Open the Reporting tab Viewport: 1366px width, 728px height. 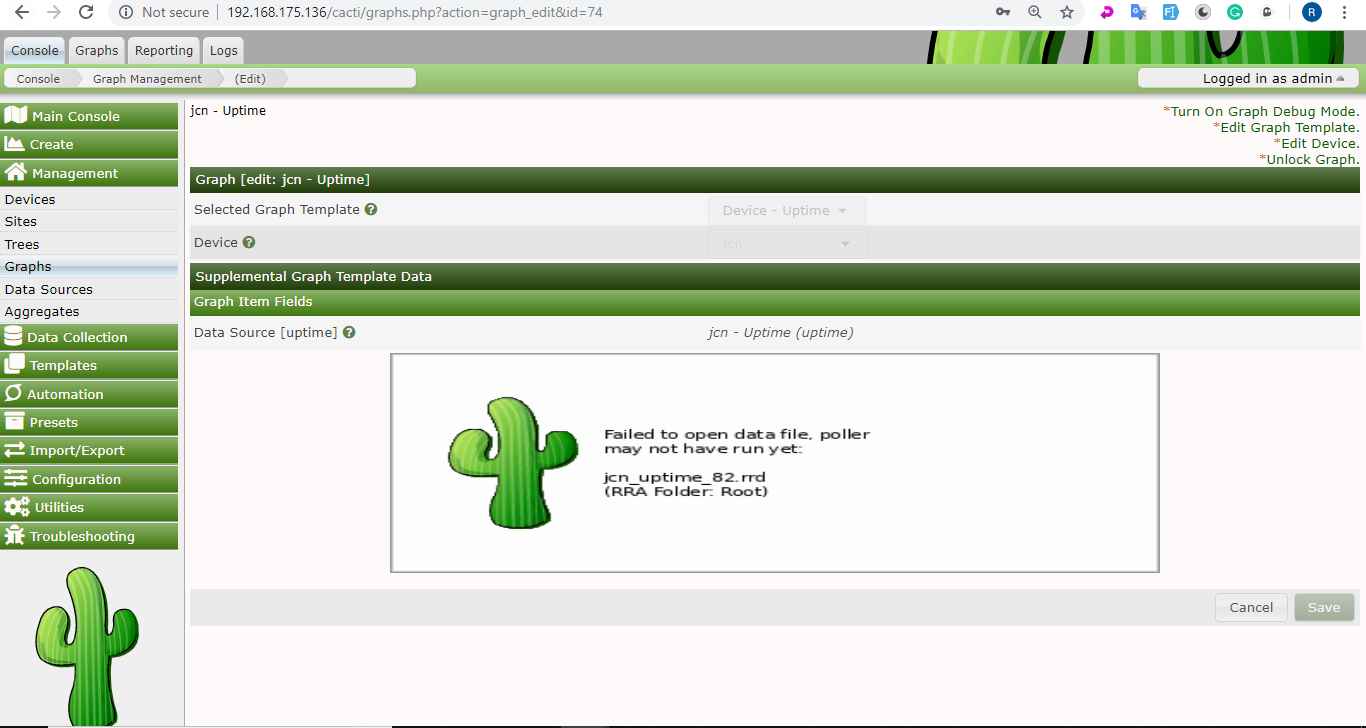(163, 50)
